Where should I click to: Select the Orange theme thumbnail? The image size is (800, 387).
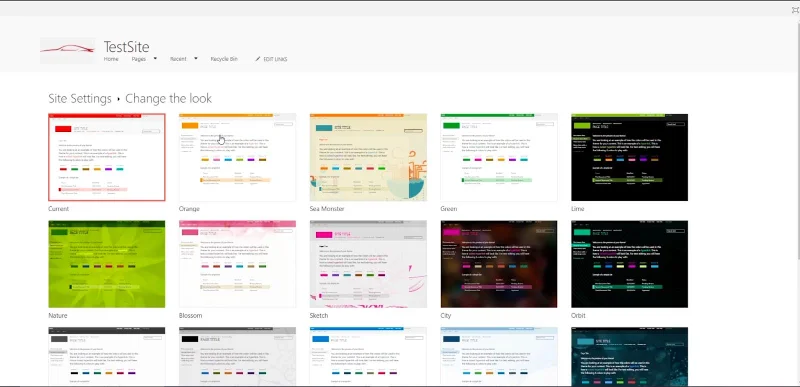(237, 158)
